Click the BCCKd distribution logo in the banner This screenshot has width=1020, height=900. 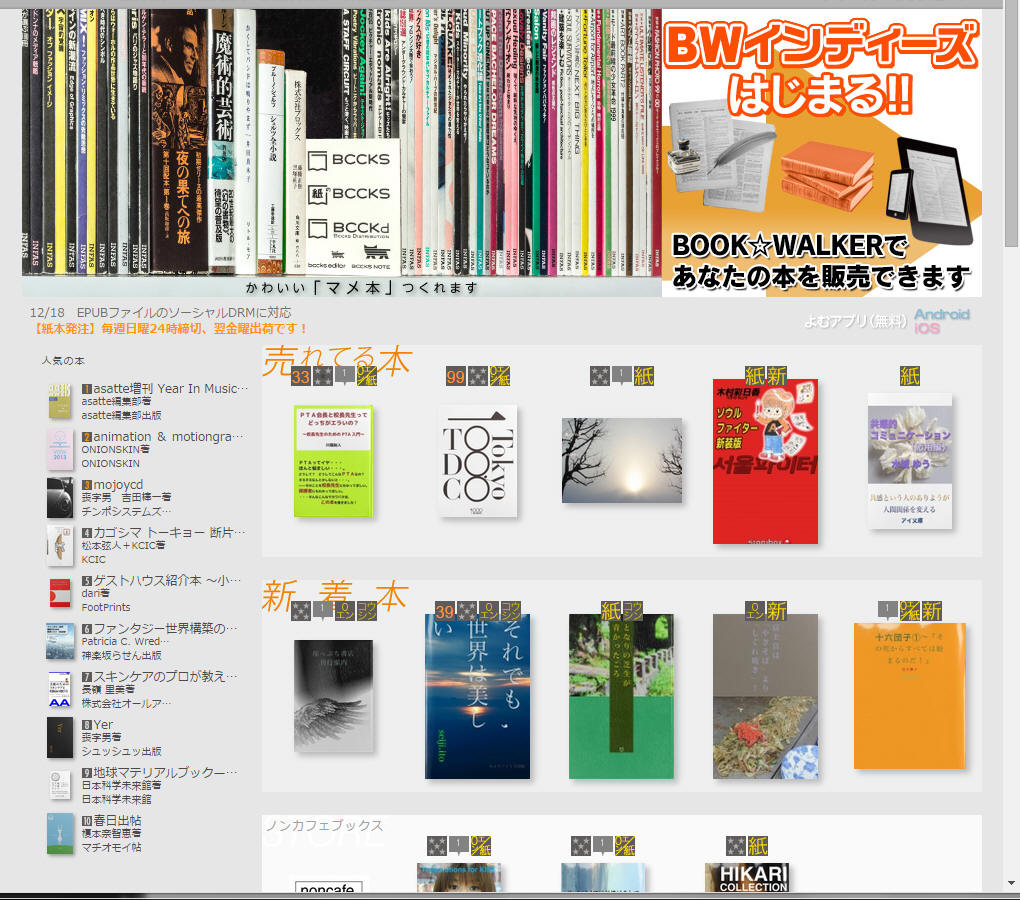(349, 230)
